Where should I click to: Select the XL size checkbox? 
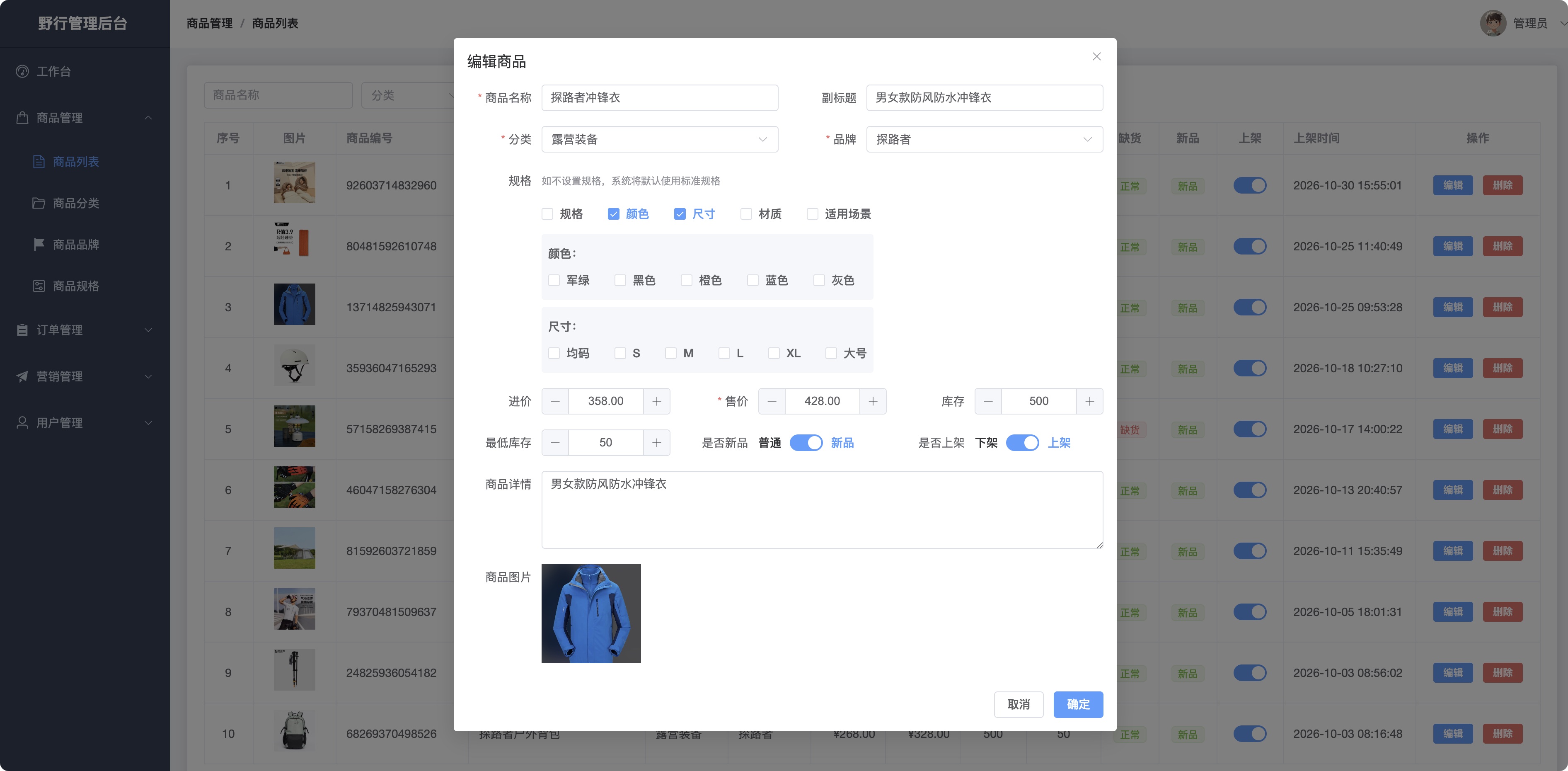pos(774,353)
